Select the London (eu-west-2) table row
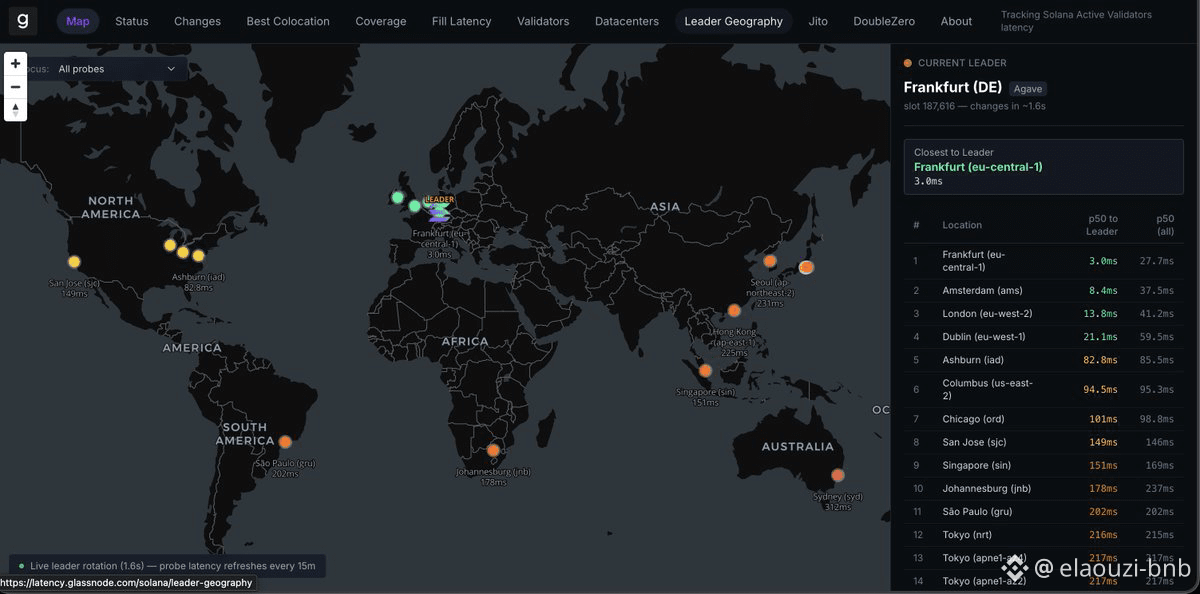This screenshot has height=594, width=1200. click(x=1043, y=314)
